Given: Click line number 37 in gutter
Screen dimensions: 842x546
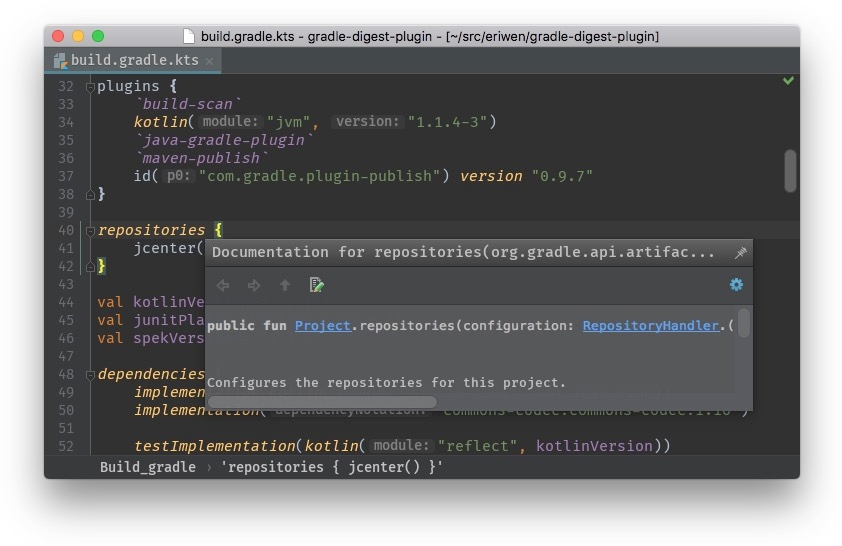Looking at the screenshot, I should coord(66,176).
